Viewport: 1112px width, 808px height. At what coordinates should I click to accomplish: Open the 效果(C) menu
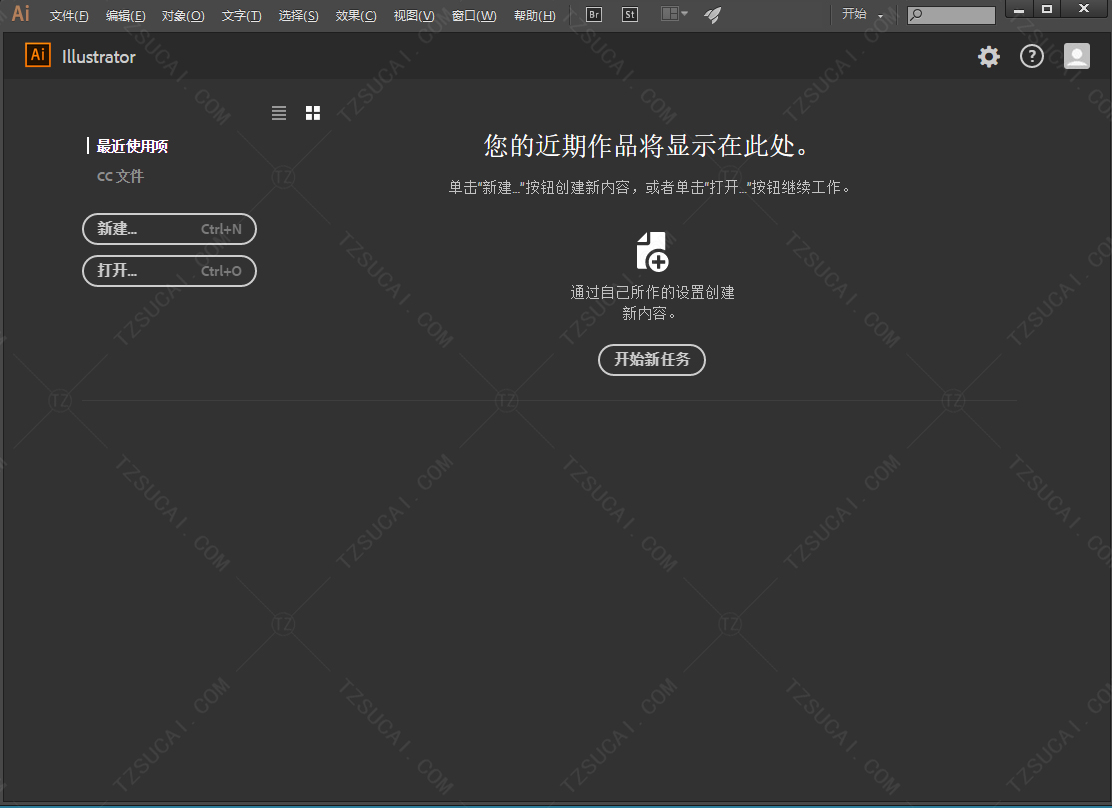point(356,16)
